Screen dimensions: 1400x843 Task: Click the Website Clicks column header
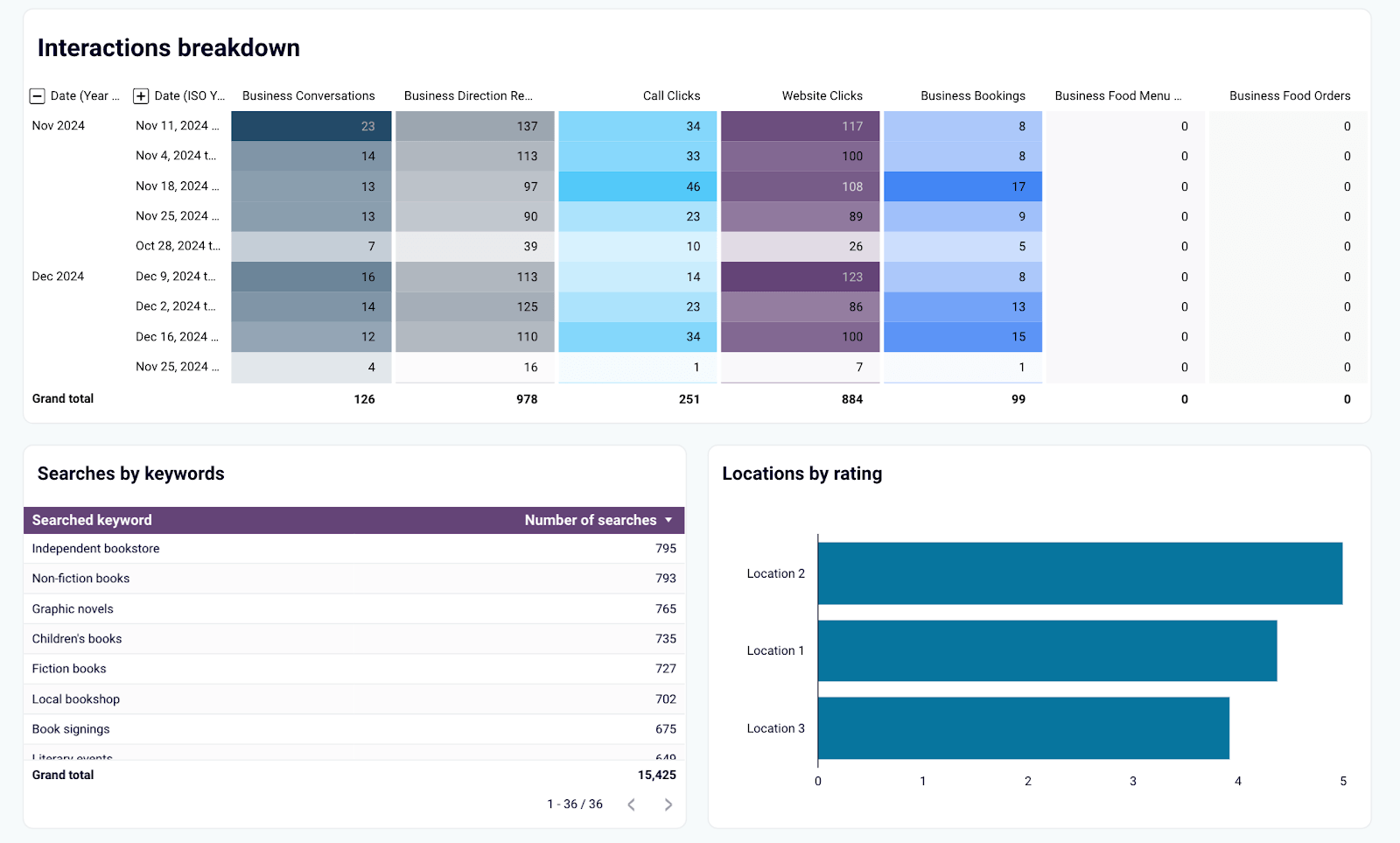coord(822,96)
